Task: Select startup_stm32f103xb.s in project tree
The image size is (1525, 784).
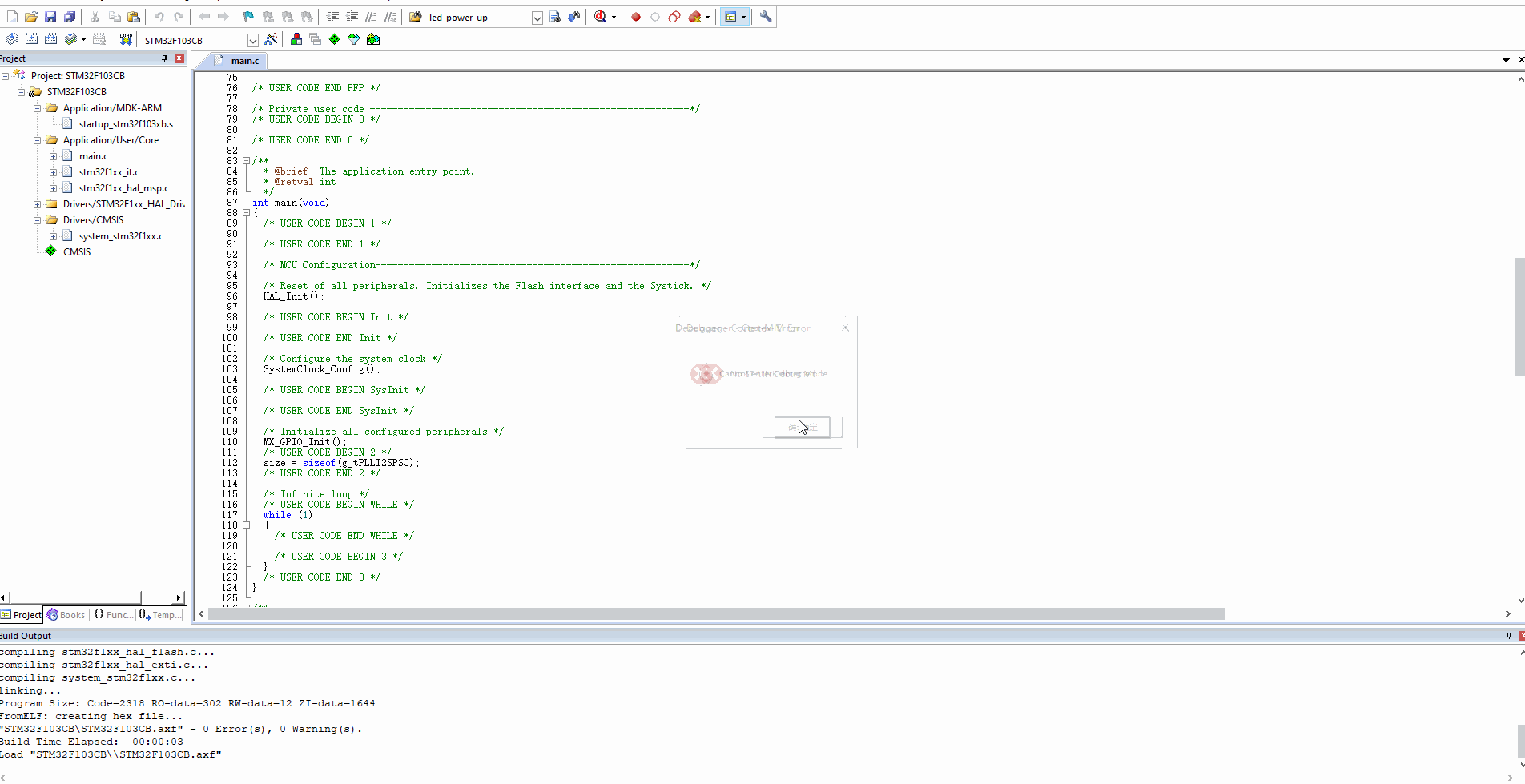Action: pos(126,124)
